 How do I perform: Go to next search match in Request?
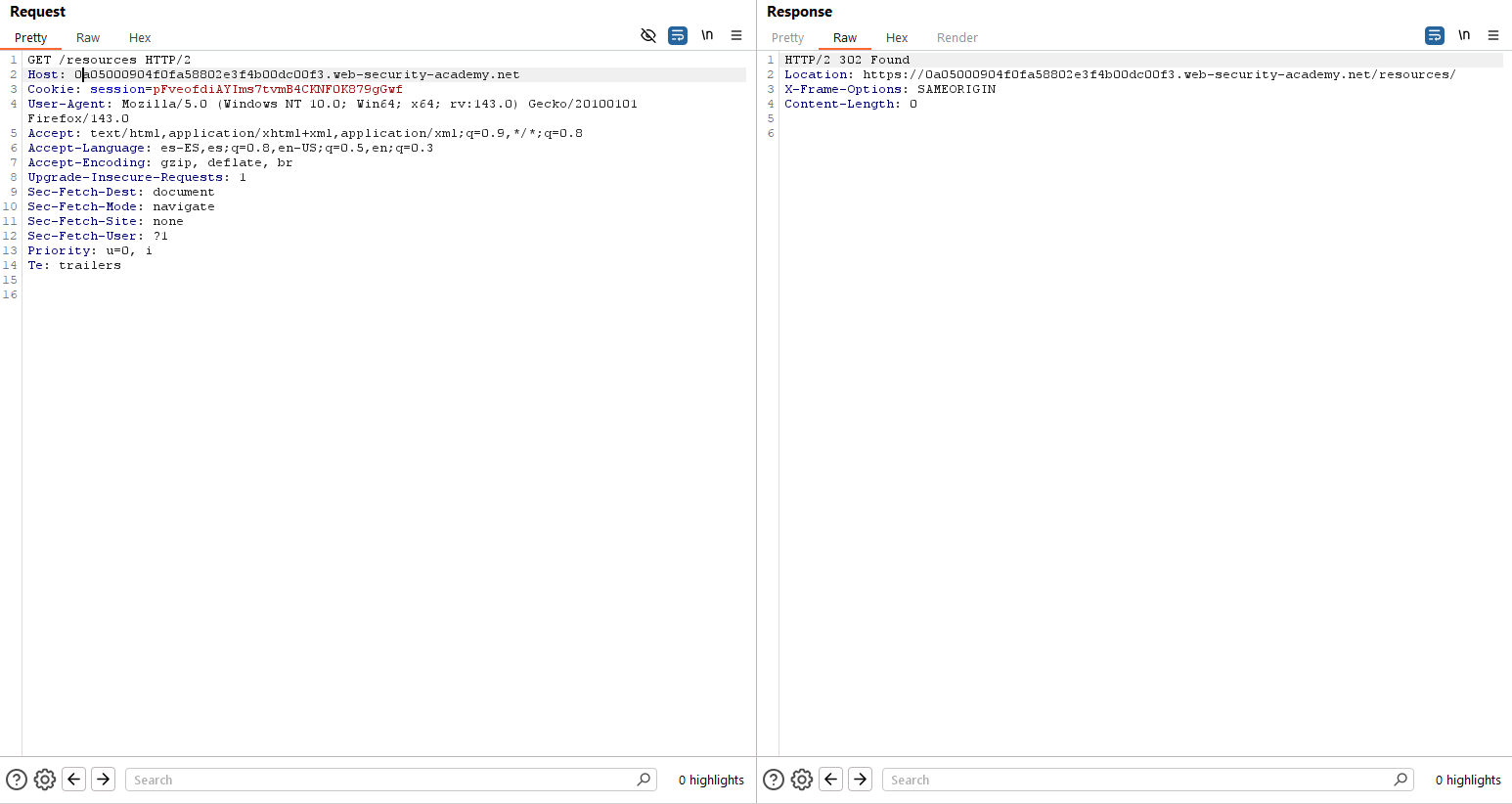104,780
